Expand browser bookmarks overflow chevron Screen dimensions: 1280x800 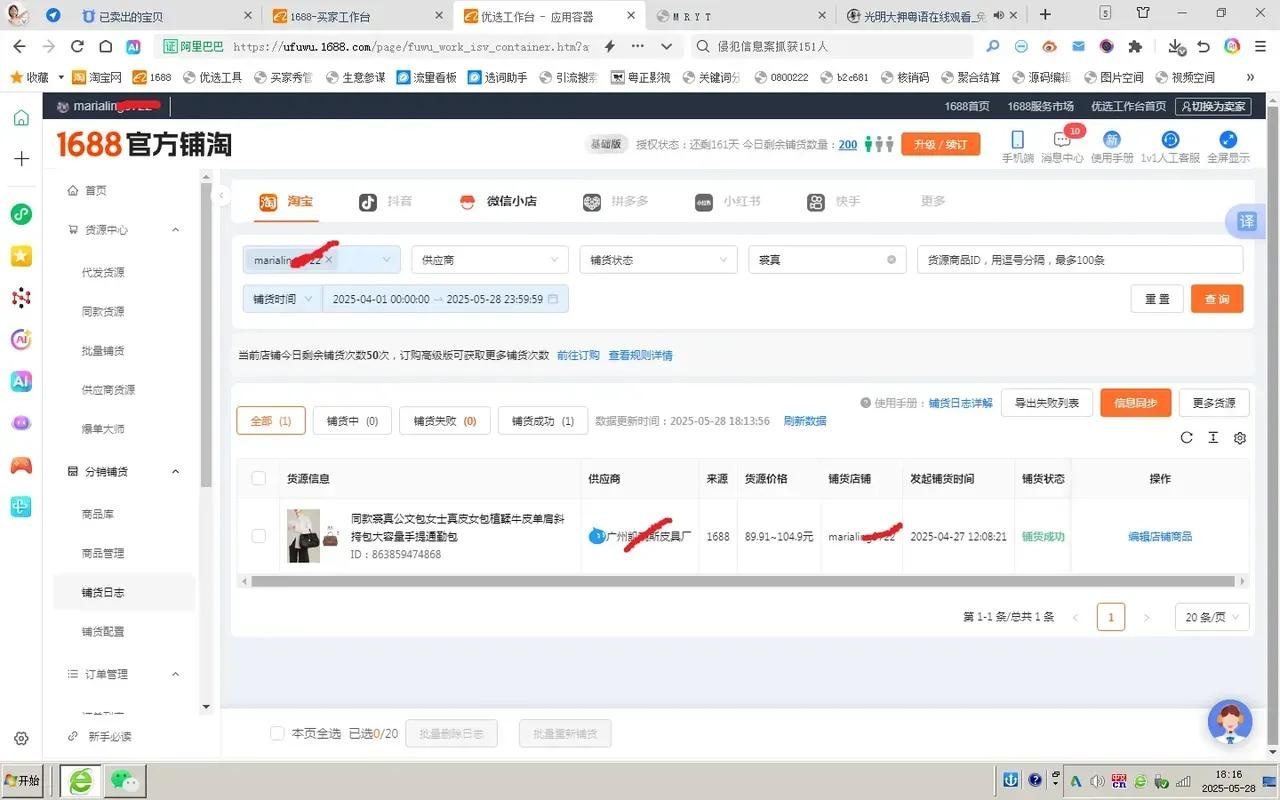pyautogui.click(x=1250, y=77)
